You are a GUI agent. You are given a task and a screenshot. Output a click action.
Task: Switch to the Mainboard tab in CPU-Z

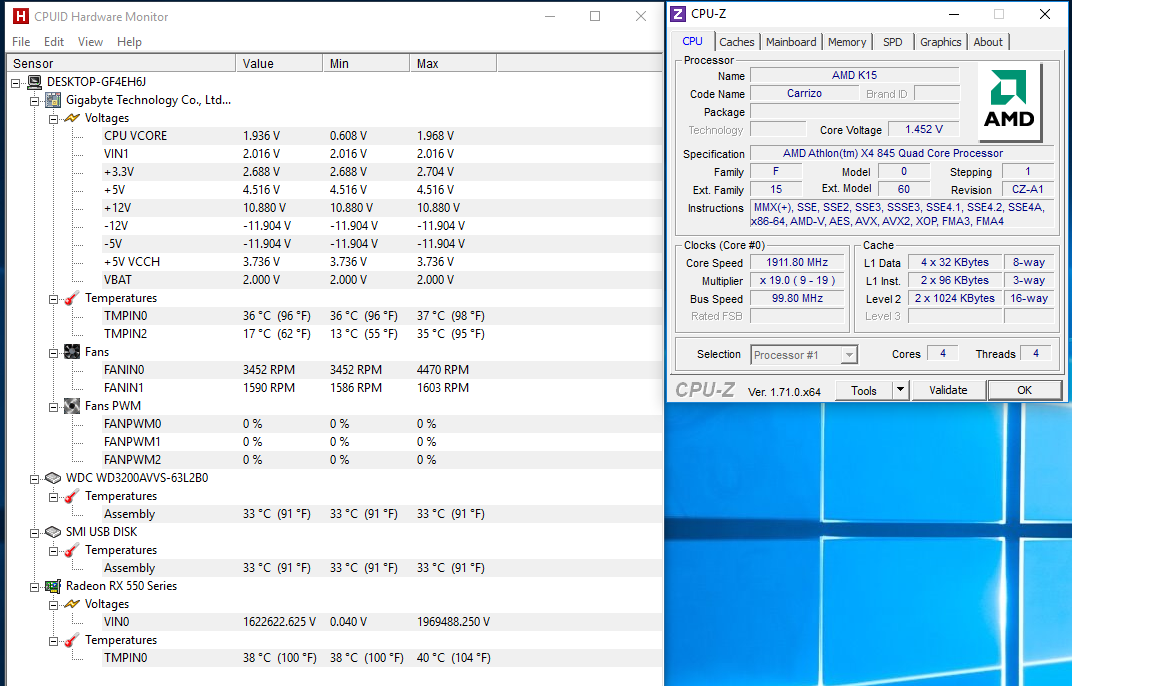(791, 43)
